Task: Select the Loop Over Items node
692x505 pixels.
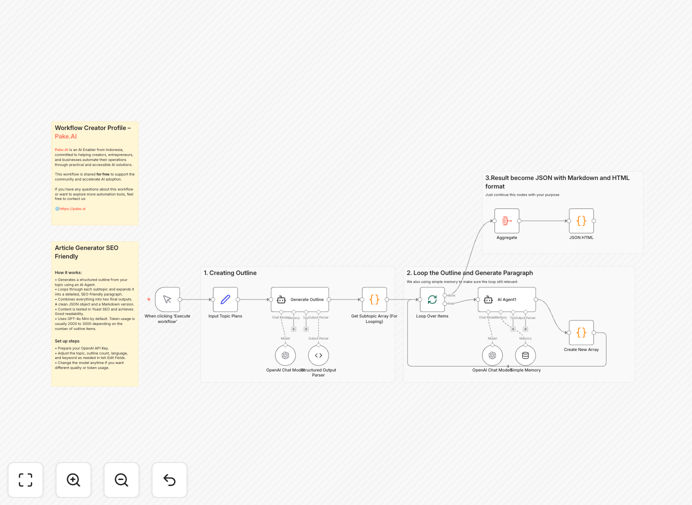Action: (x=432, y=300)
